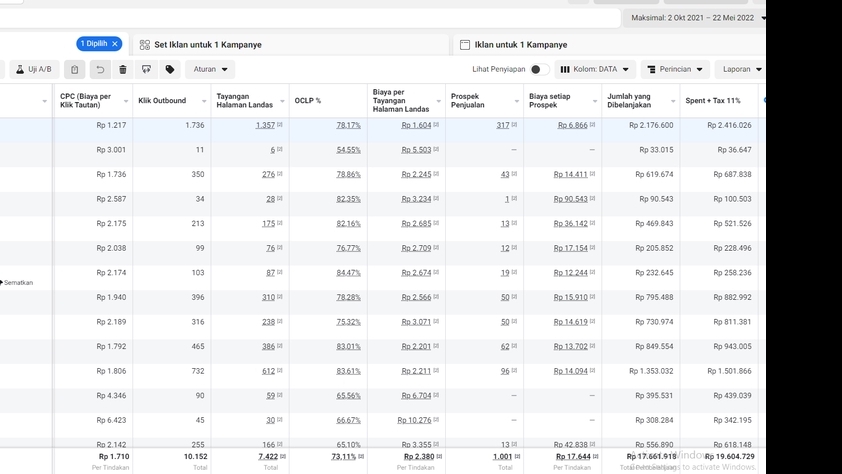The height and width of the screenshot is (474, 842).
Task: Click footnote icon beside value 87
Action: pos(280,272)
